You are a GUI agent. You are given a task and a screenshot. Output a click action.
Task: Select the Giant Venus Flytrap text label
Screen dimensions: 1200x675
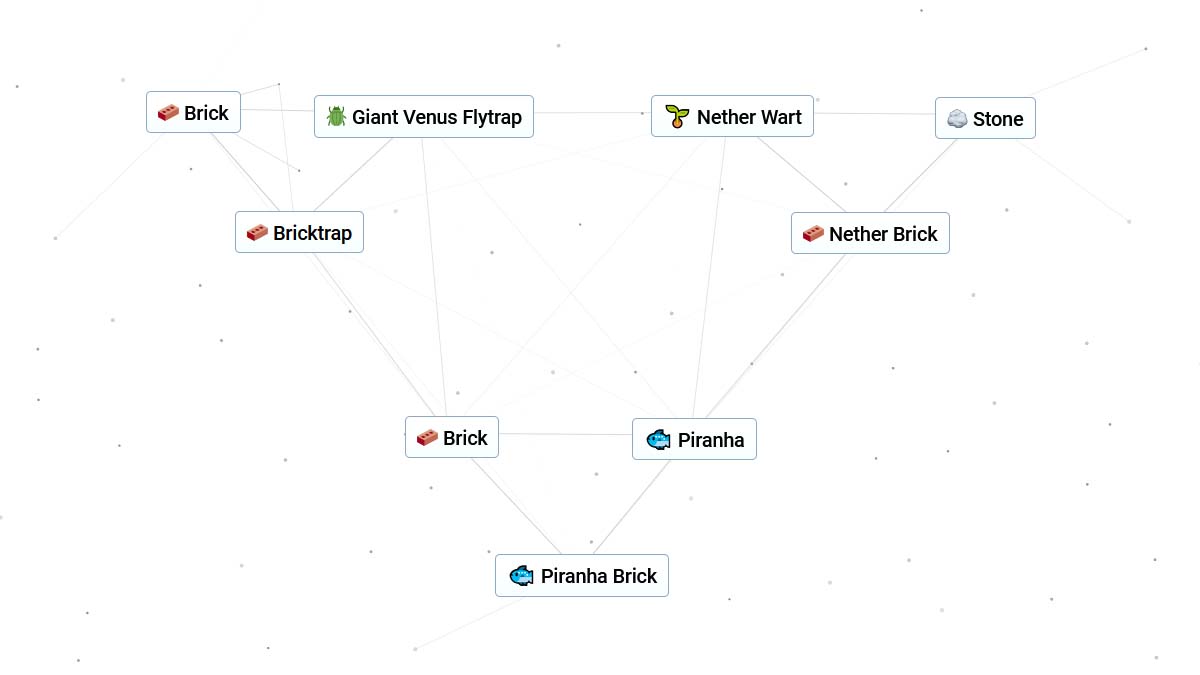coord(437,117)
